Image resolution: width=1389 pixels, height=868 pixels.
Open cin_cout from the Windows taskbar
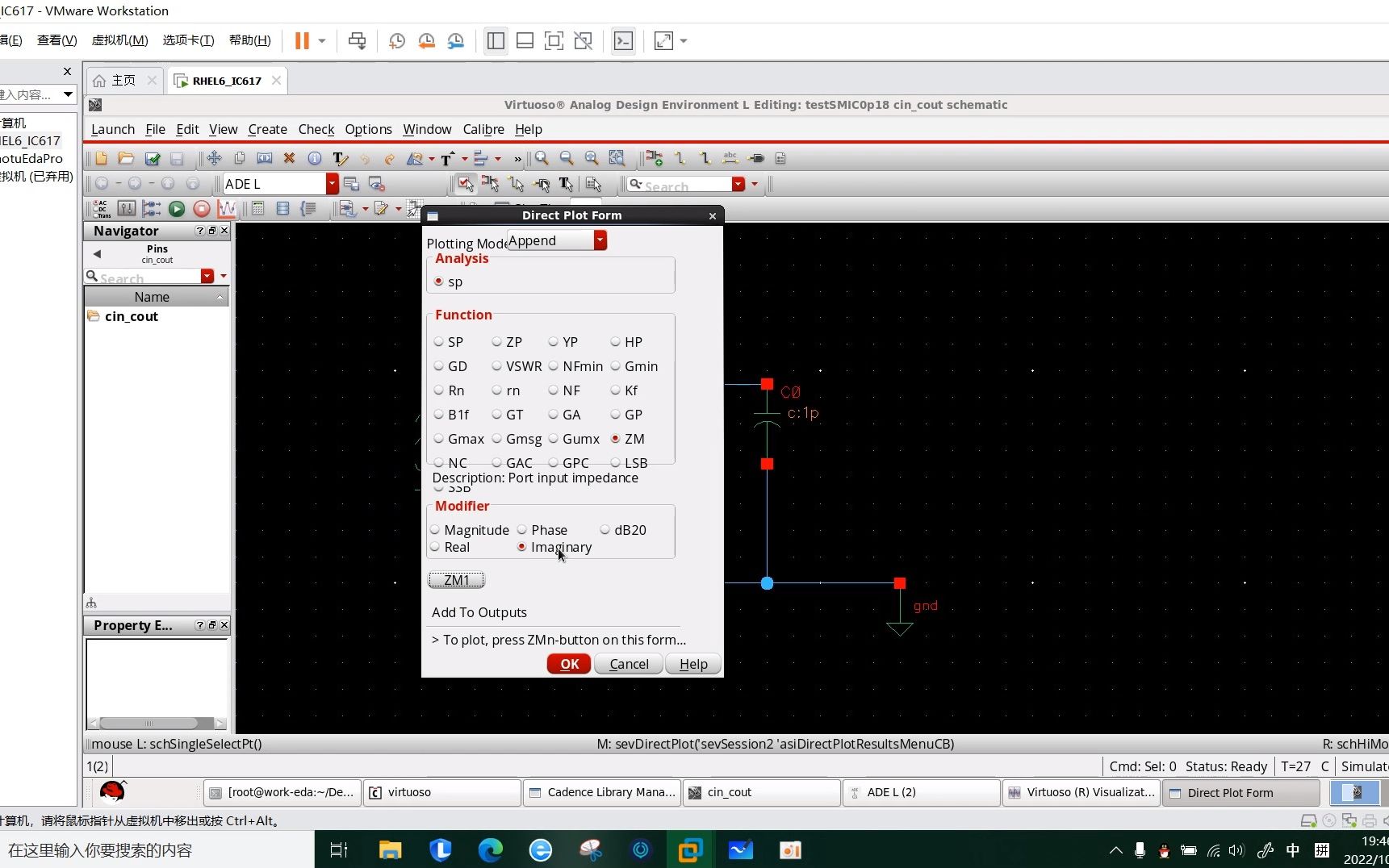pyautogui.click(x=760, y=792)
